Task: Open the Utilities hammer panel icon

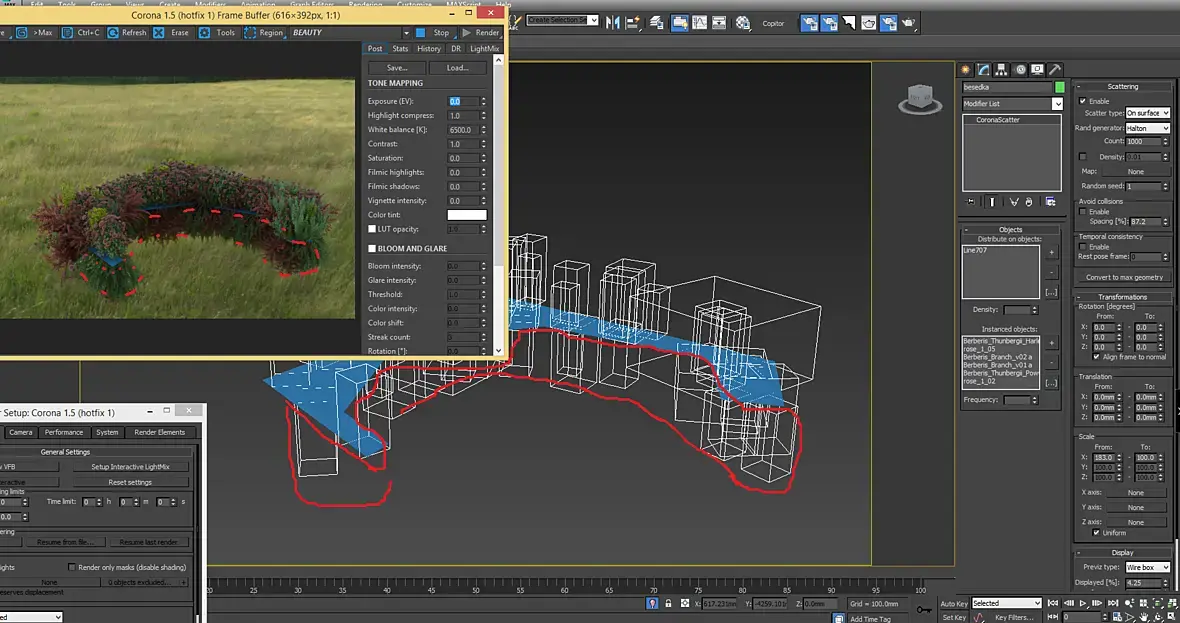Action: pos(1056,70)
